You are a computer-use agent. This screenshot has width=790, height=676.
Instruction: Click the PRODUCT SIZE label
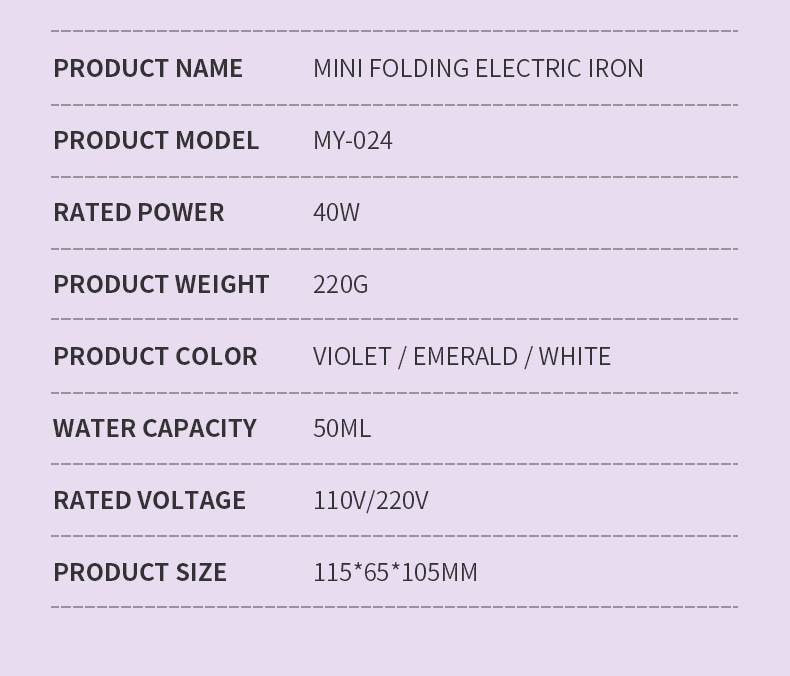140,572
